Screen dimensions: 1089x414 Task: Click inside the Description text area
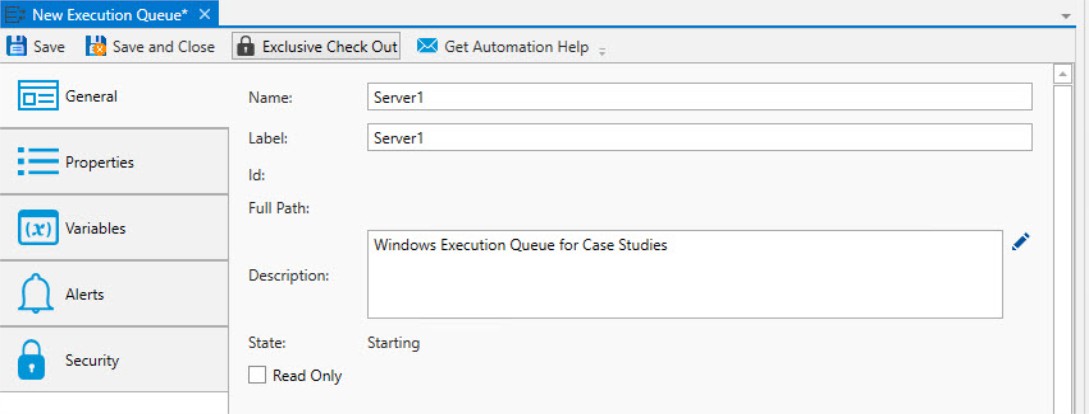tap(685, 274)
